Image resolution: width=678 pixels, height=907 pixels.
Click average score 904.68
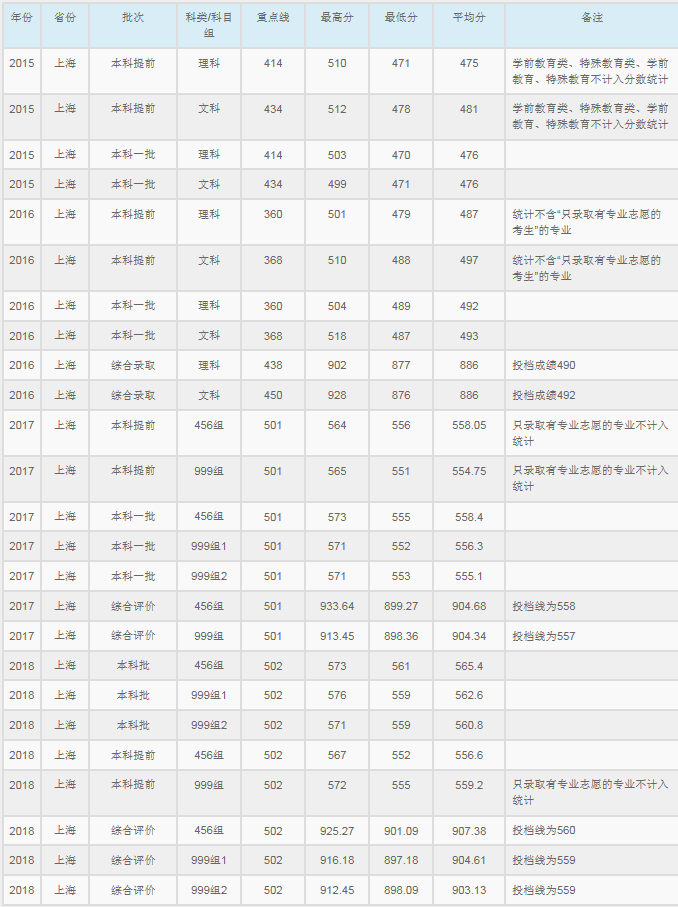(469, 606)
